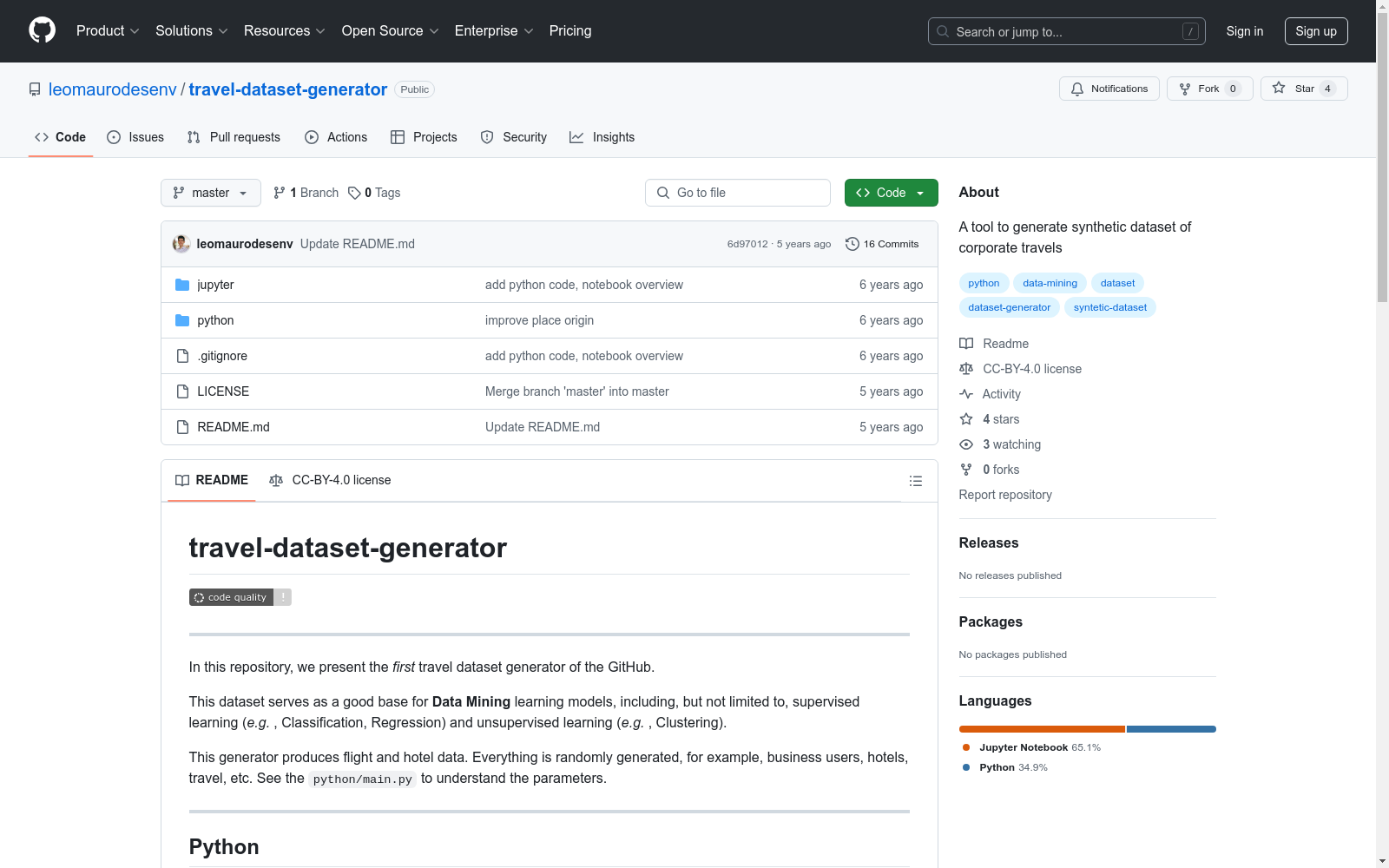Open the syntetic-dataset topic tag
1389x868 pixels.
point(1110,307)
